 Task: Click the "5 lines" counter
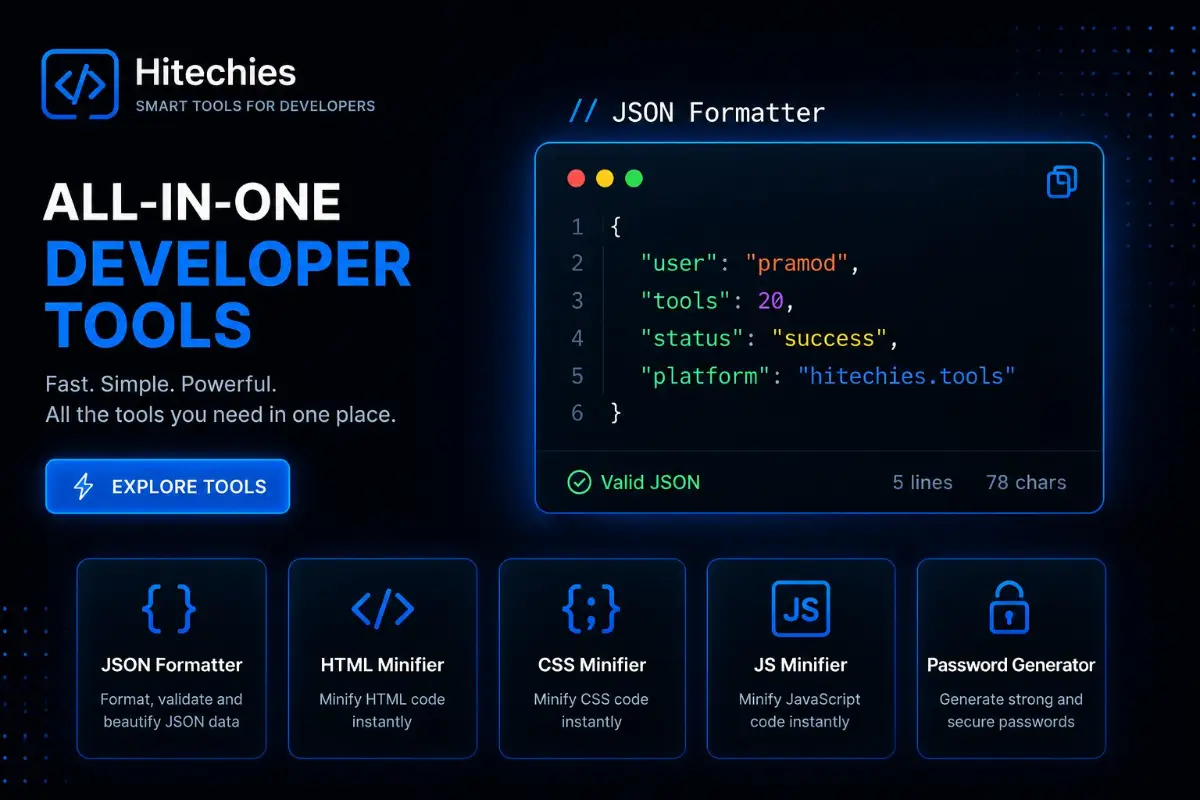coord(922,483)
